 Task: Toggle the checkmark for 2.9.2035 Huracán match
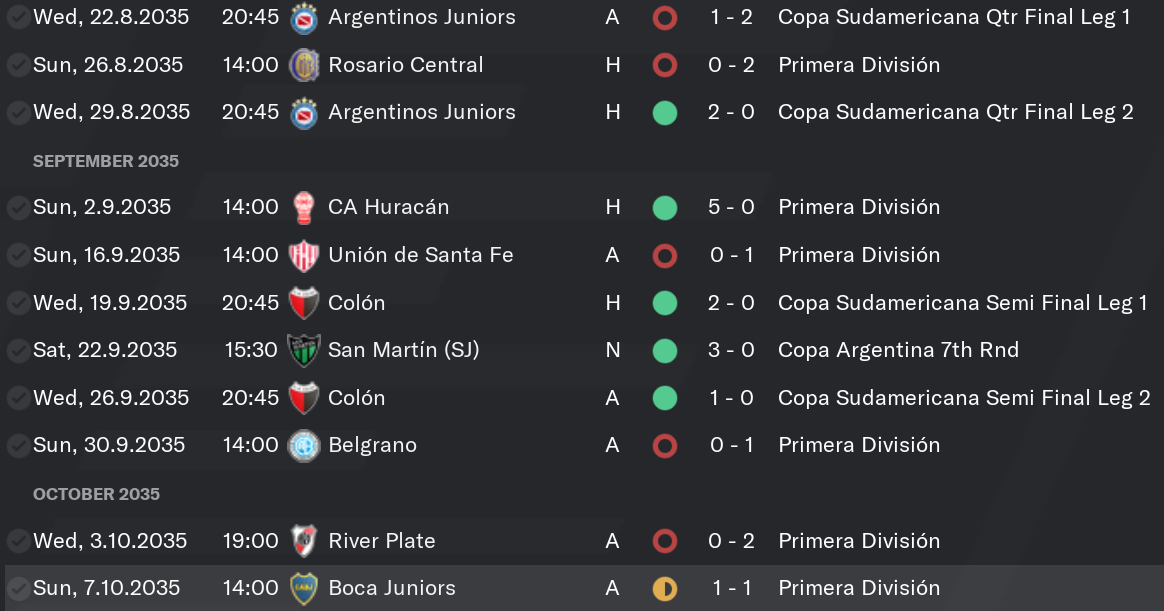17,208
